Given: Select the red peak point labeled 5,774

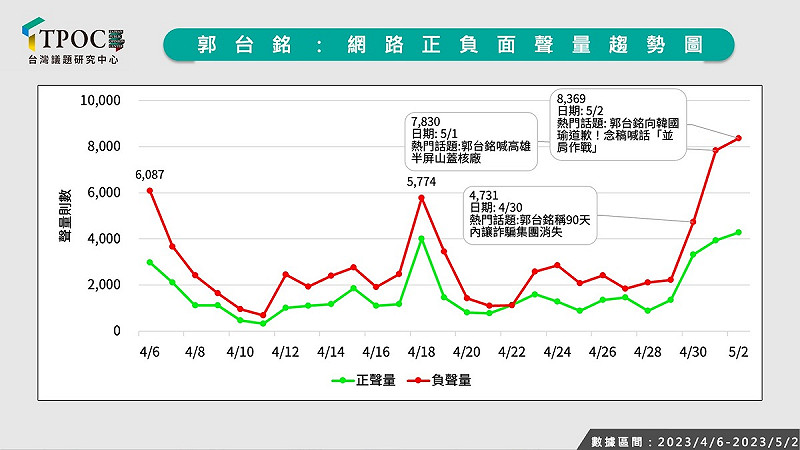Looking at the screenshot, I should pyautogui.click(x=421, y=198).
